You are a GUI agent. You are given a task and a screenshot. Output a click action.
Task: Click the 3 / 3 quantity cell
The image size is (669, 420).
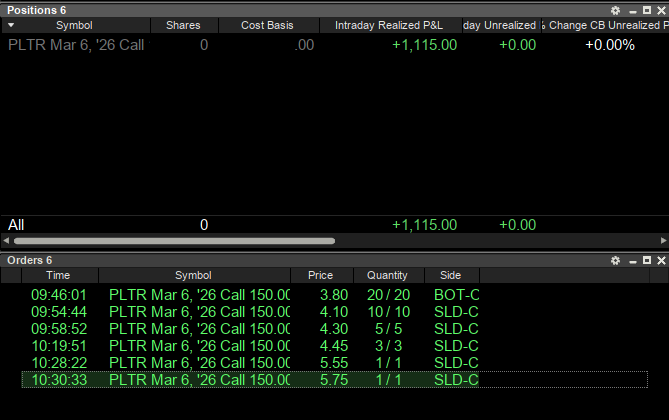pyautogui.click(x=389, y=346)
